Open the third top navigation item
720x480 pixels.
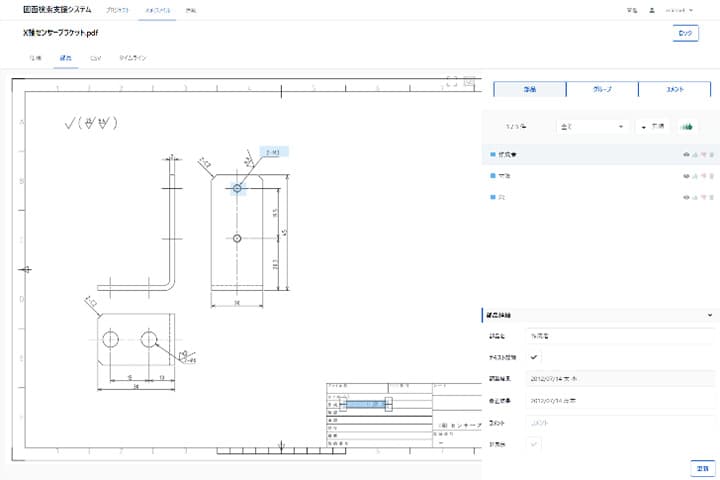coord(191,10)
